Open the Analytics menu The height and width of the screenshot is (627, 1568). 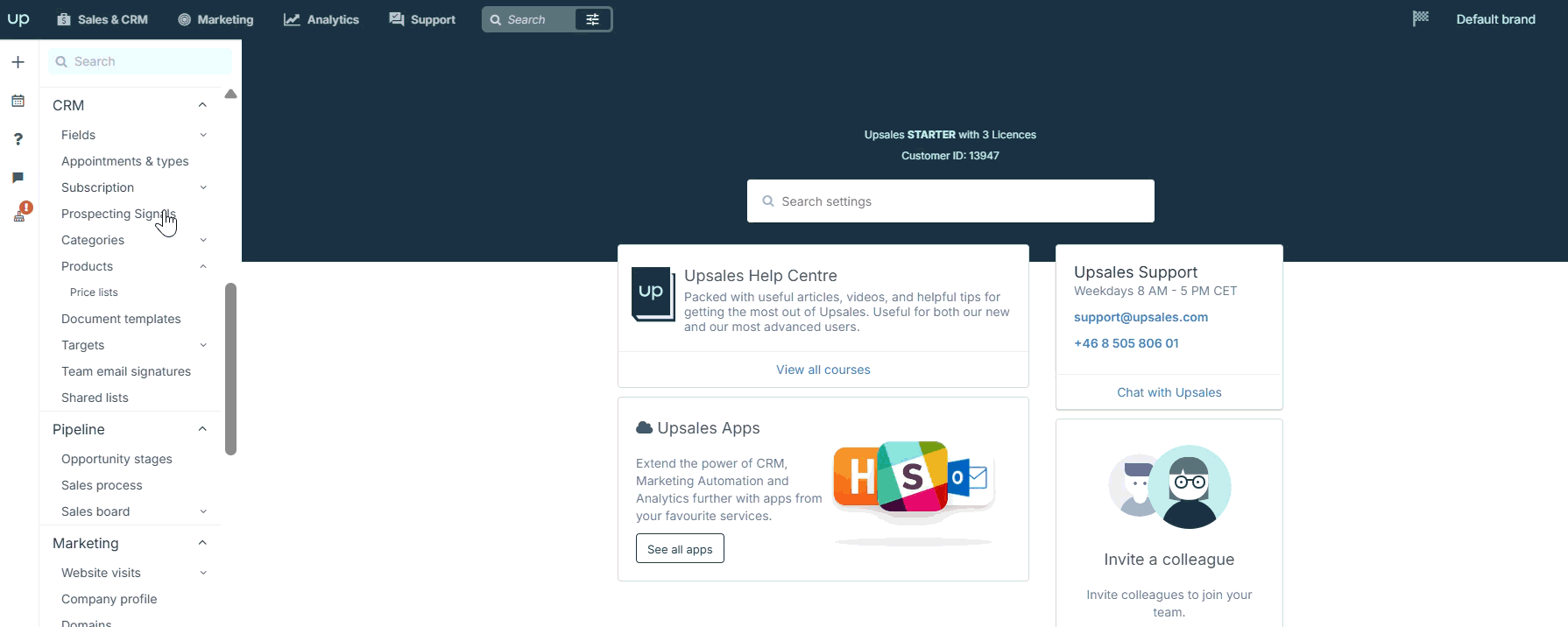click(x=321, y=19)
